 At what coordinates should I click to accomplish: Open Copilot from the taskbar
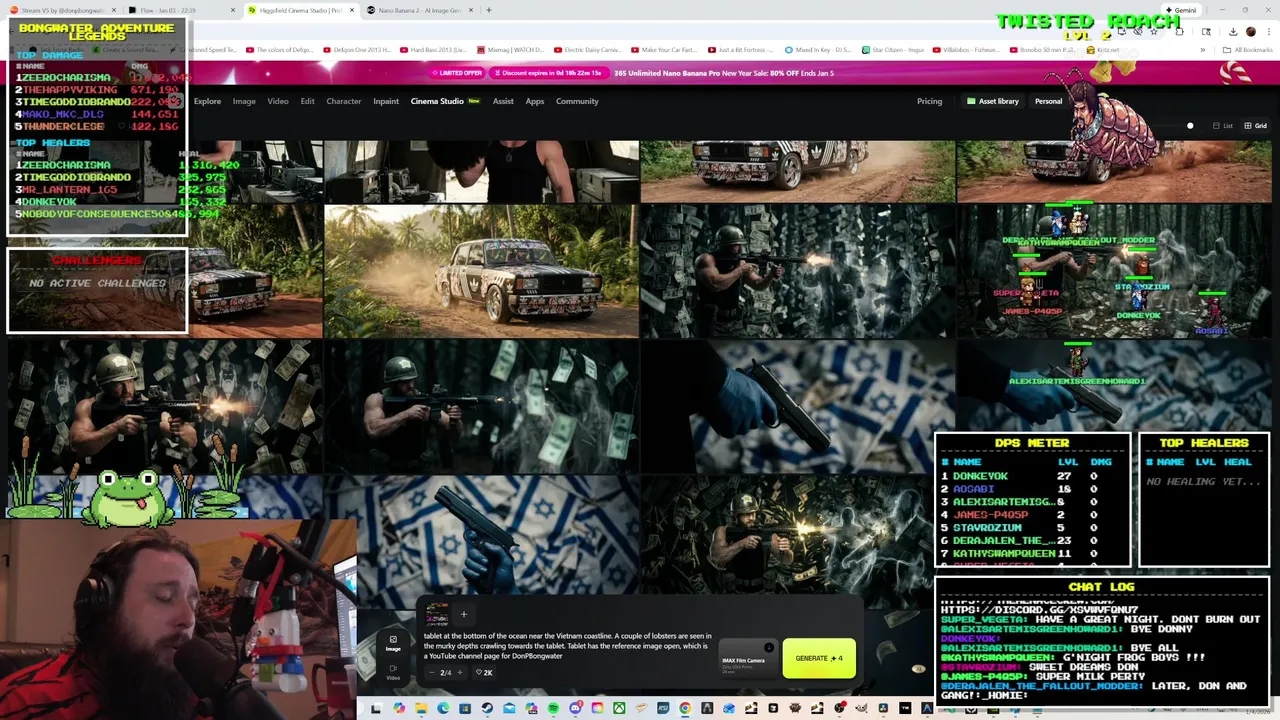point(399,708)
